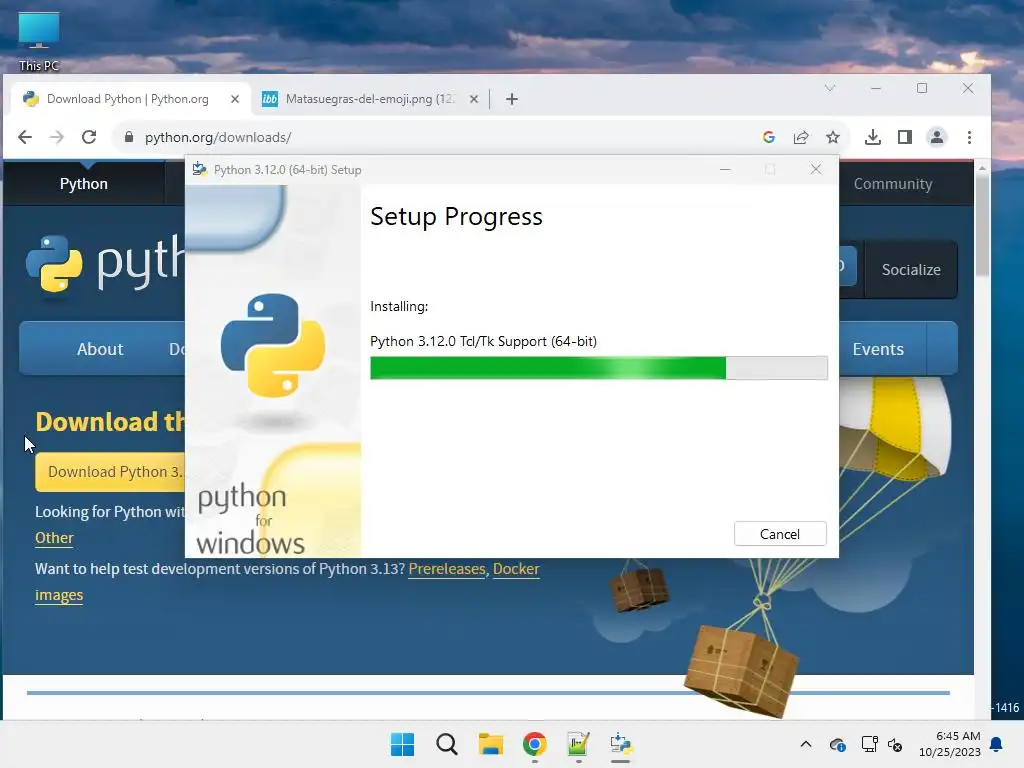The height and width of the screenshot is (768, 1024).
Task: Cancel the Python setup installation
Action: pos(780,534)
